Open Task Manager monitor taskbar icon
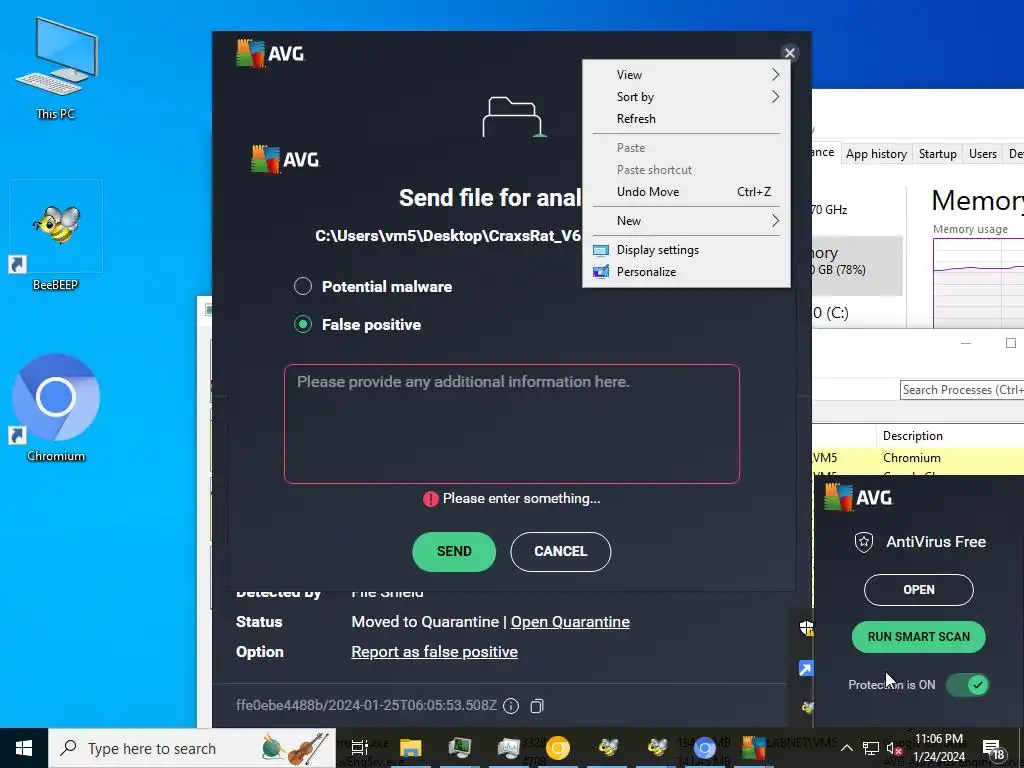 [508, 748]
